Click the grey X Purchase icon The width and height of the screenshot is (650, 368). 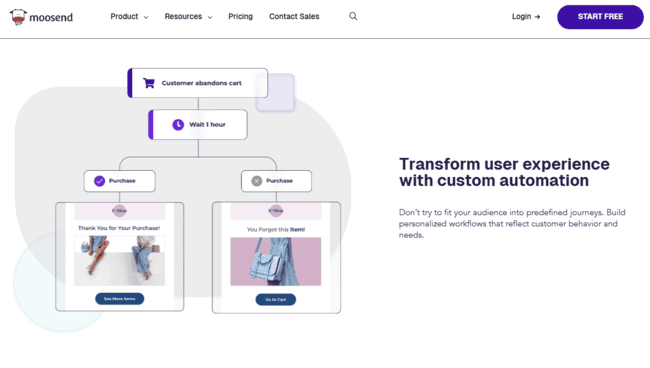(257, 181)
